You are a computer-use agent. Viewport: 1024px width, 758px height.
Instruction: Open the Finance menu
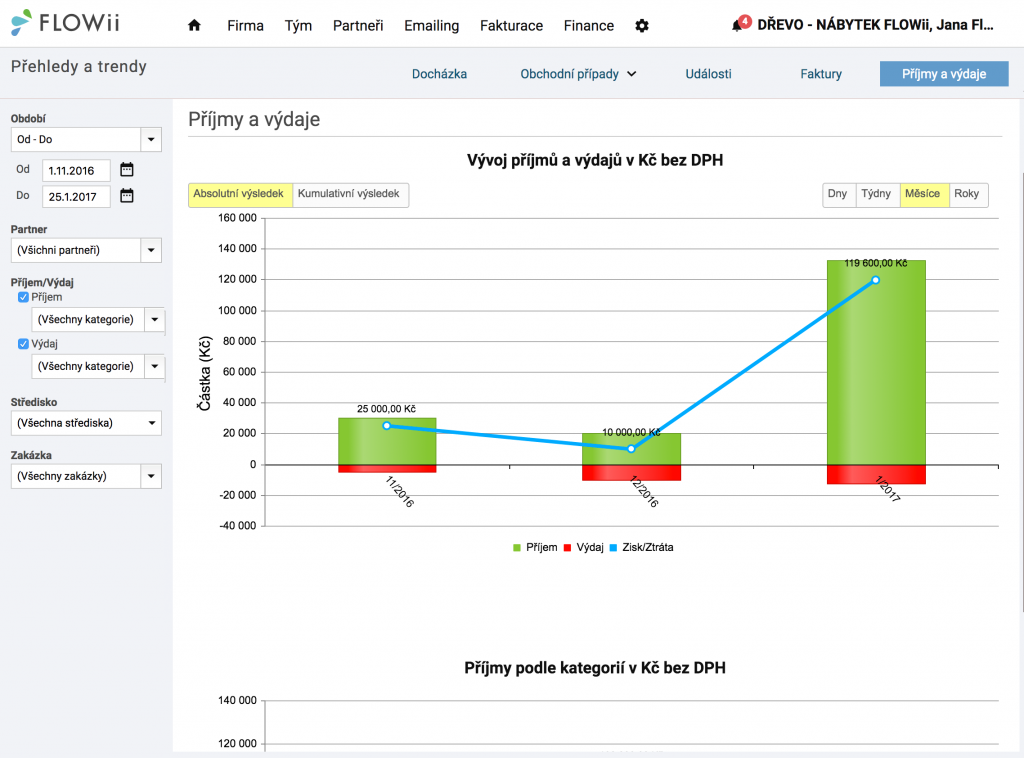click(589, 25)
